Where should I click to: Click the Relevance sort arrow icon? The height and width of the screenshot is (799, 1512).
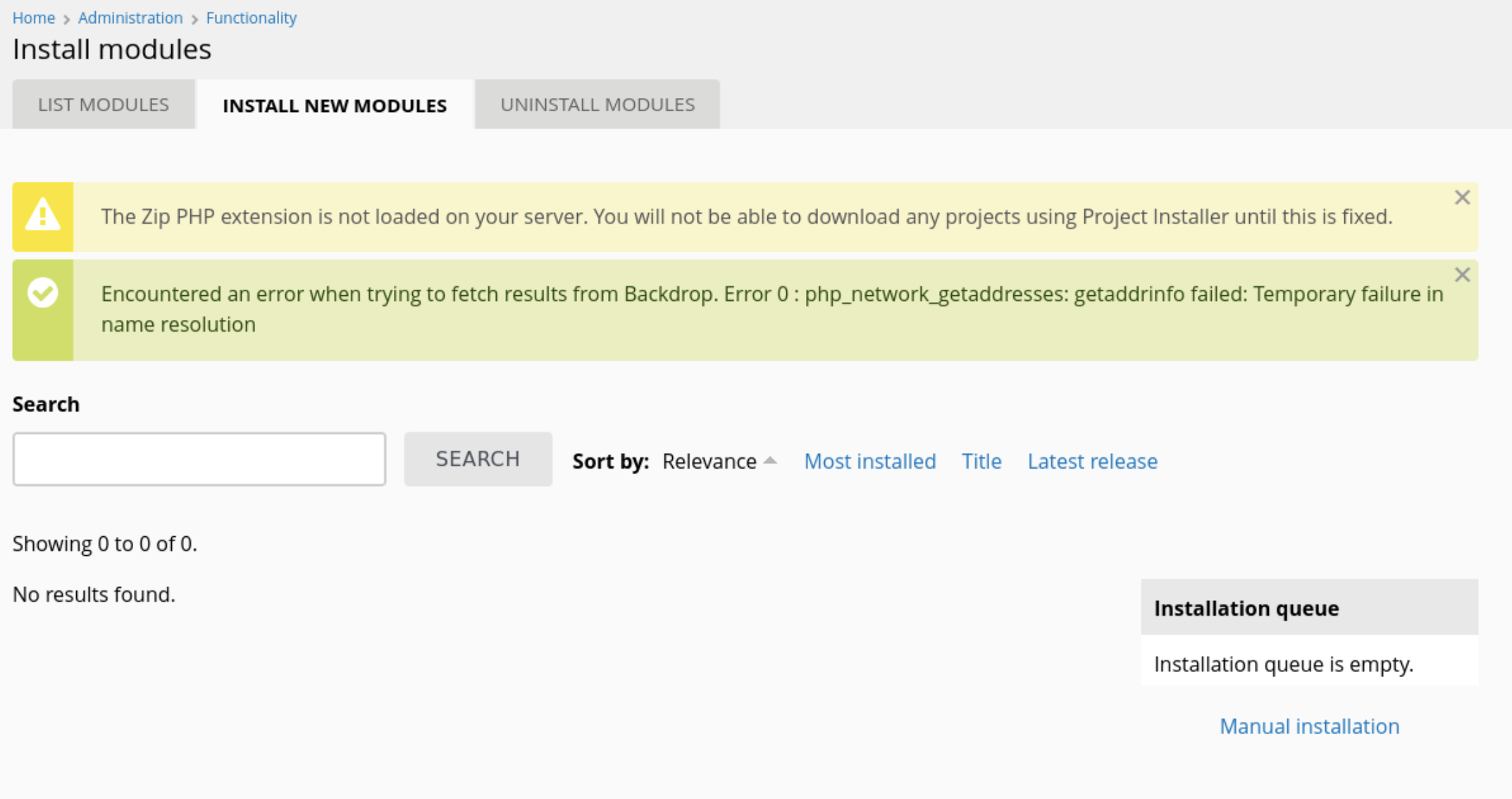tap(770, 461)
